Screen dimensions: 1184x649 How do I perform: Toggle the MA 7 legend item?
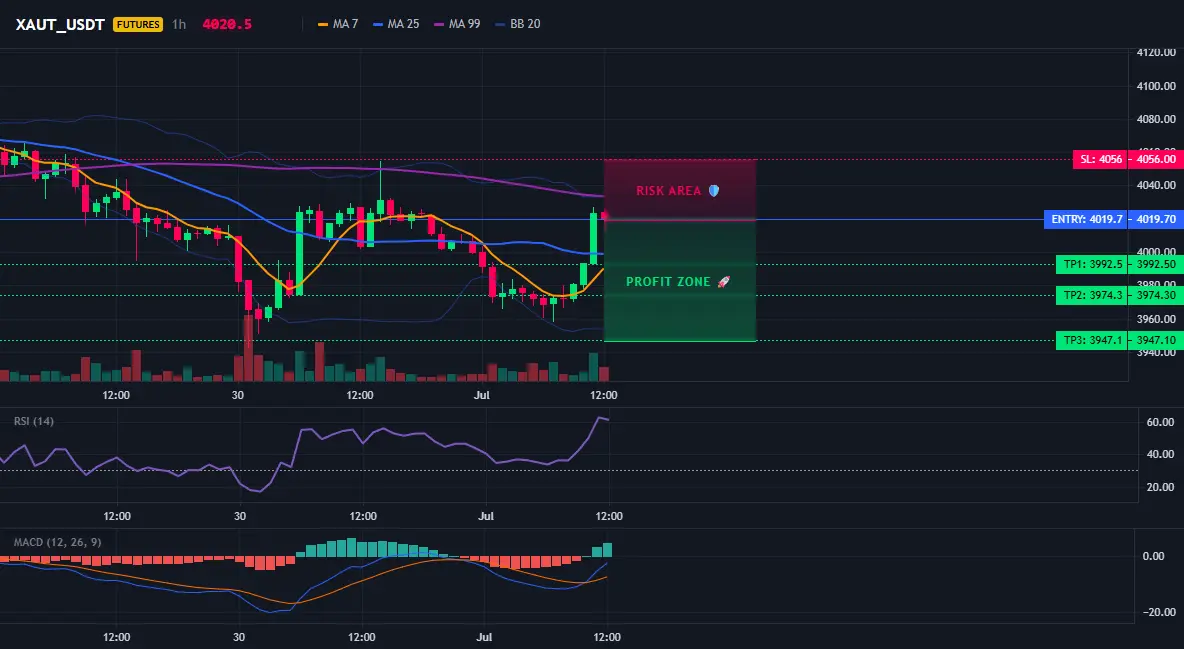(x=338, y=24)
